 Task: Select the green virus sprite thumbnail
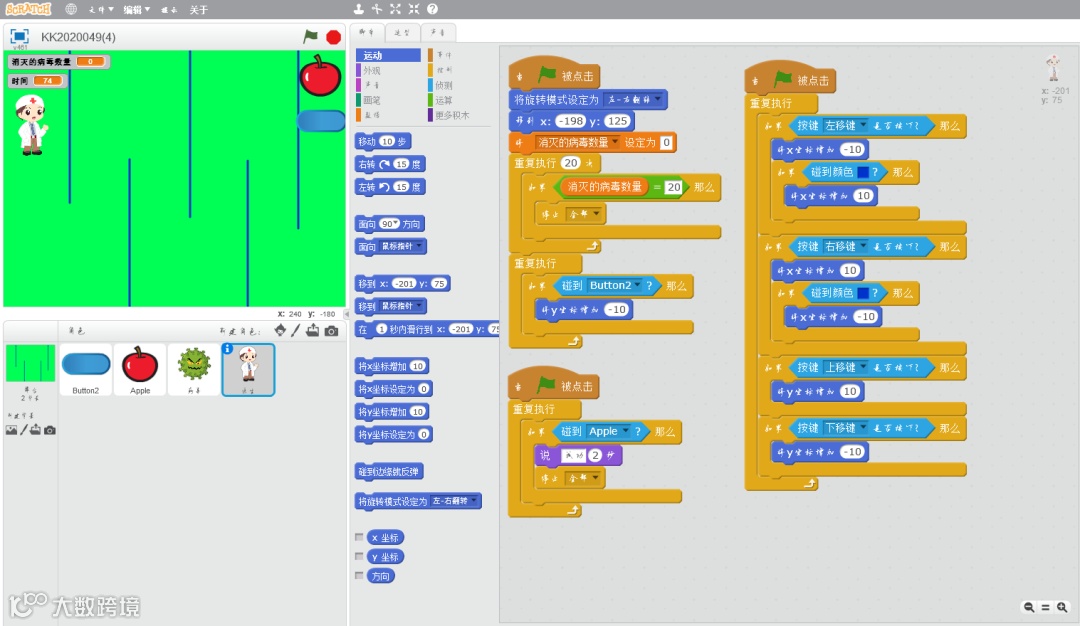(x=194, y=370)
